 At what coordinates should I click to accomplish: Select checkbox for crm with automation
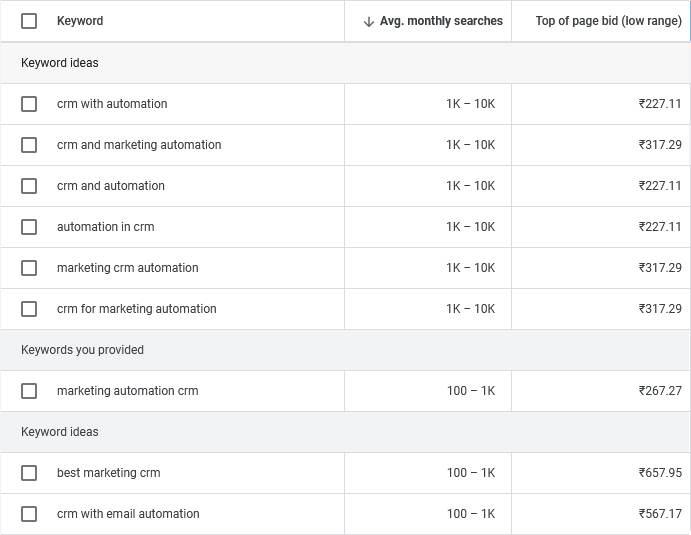[x=29, y=104]
